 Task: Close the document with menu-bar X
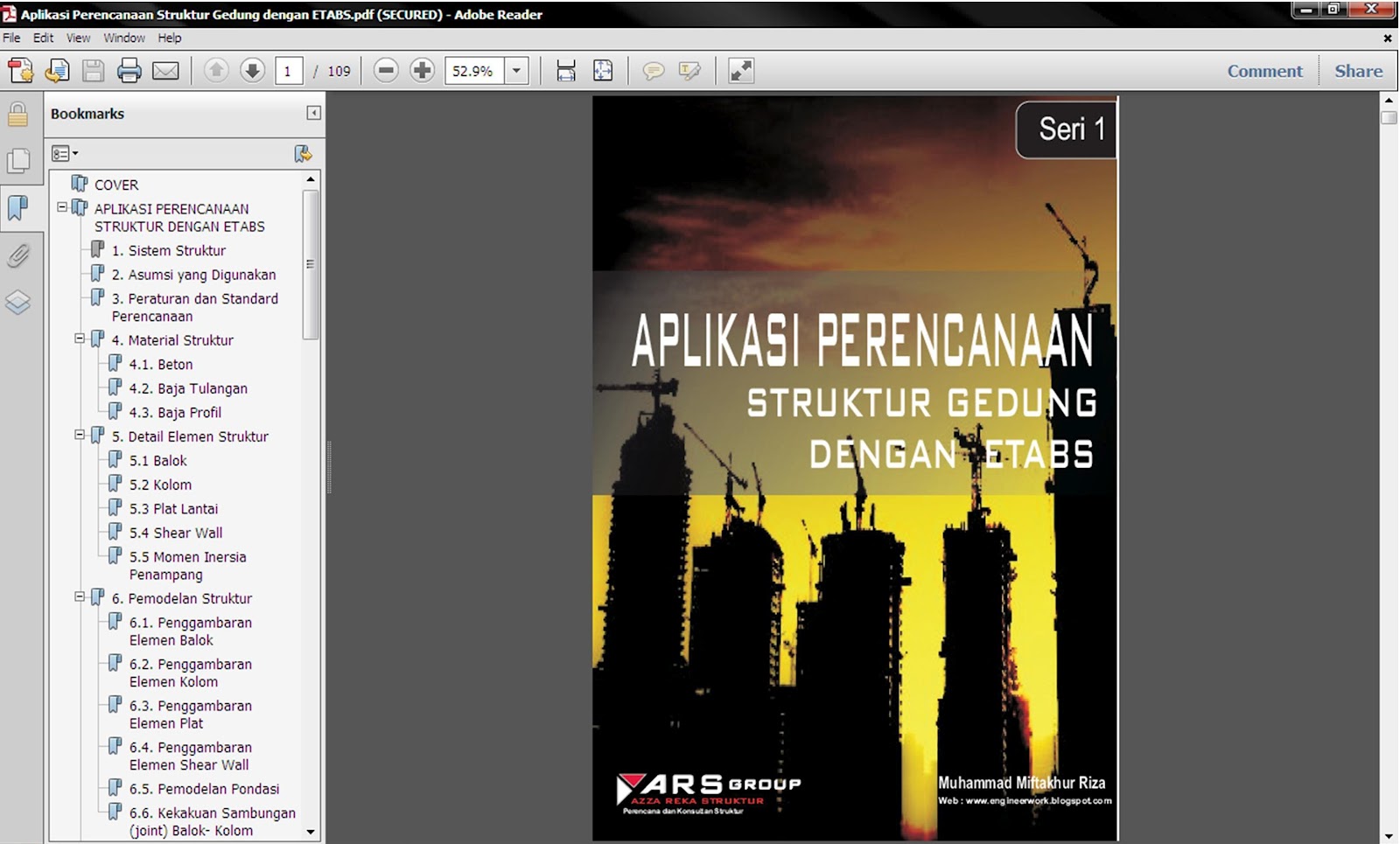(x=1387, y=38)
